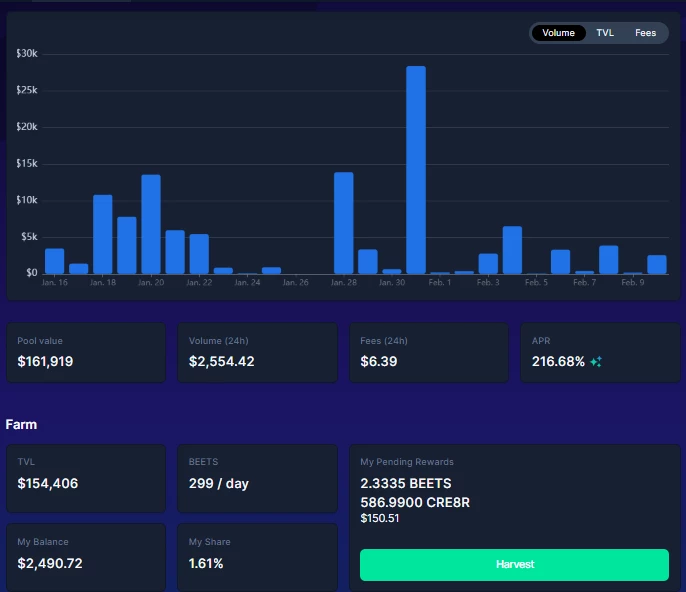Click the Jan. 20 volume bar
This screenshot has height=592, width=686.
click(x=151, y=224)
